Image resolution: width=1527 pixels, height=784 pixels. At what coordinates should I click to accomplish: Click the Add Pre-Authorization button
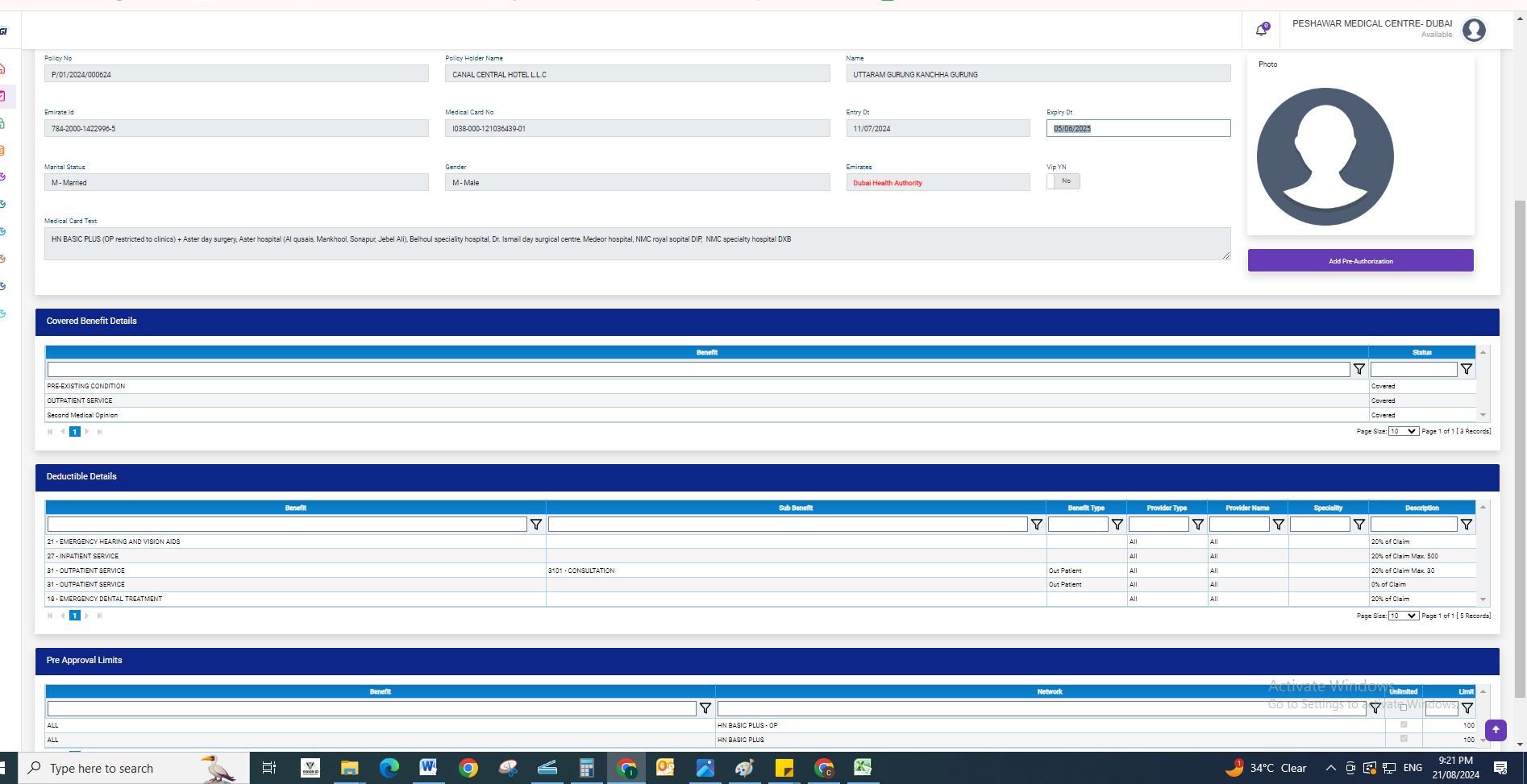1360,261
